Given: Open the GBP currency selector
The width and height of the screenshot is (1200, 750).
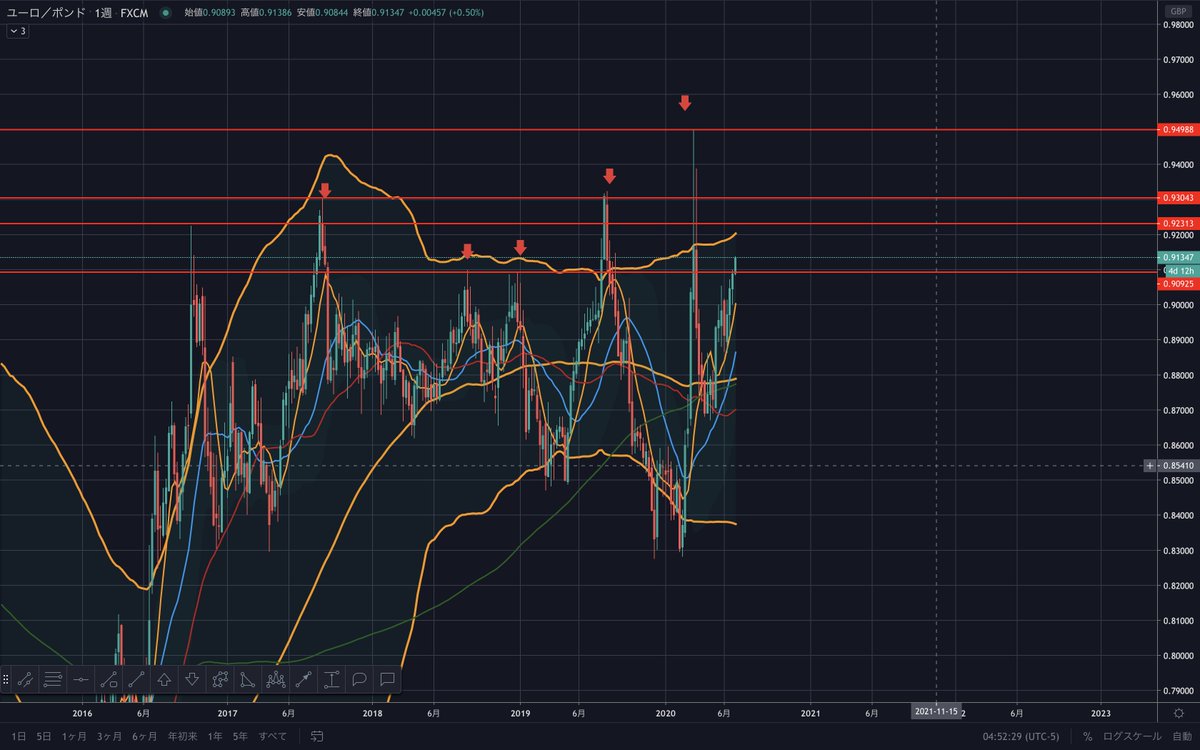Looking at the screenshot, I should 1177,11.
